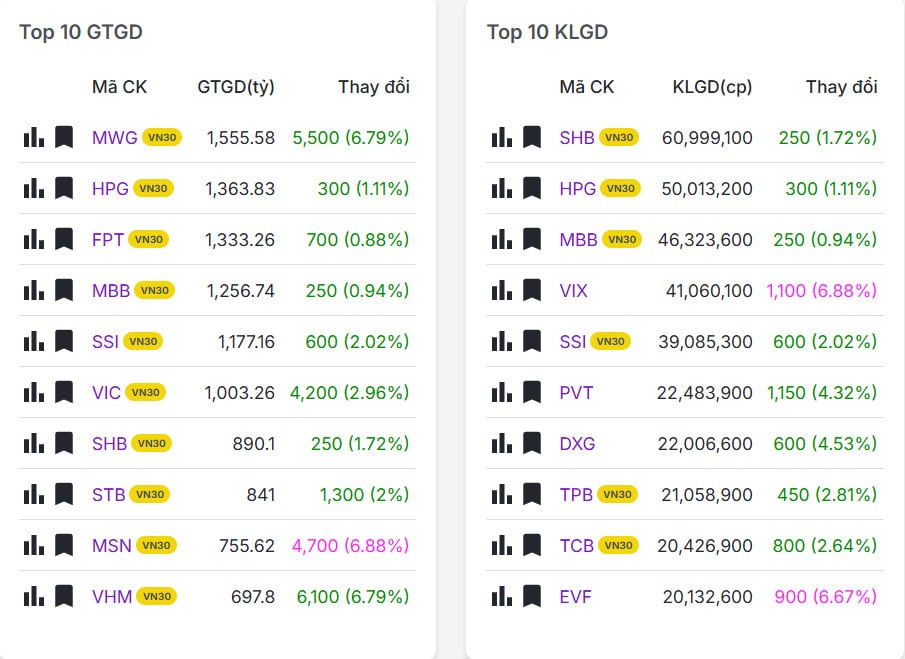Viewport: 905px width, 659px height.
Task: Open chart icon for SHB in KLGD list
Action: click(501, 137)
